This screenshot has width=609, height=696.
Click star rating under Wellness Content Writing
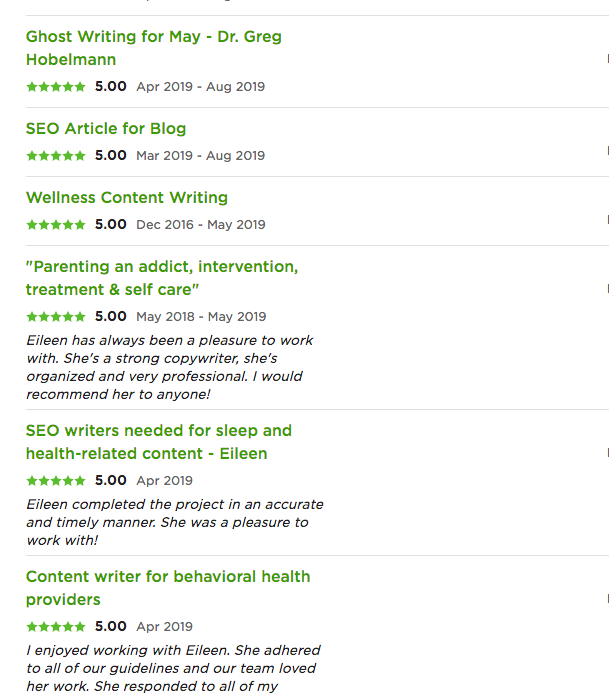pos(56,225)
